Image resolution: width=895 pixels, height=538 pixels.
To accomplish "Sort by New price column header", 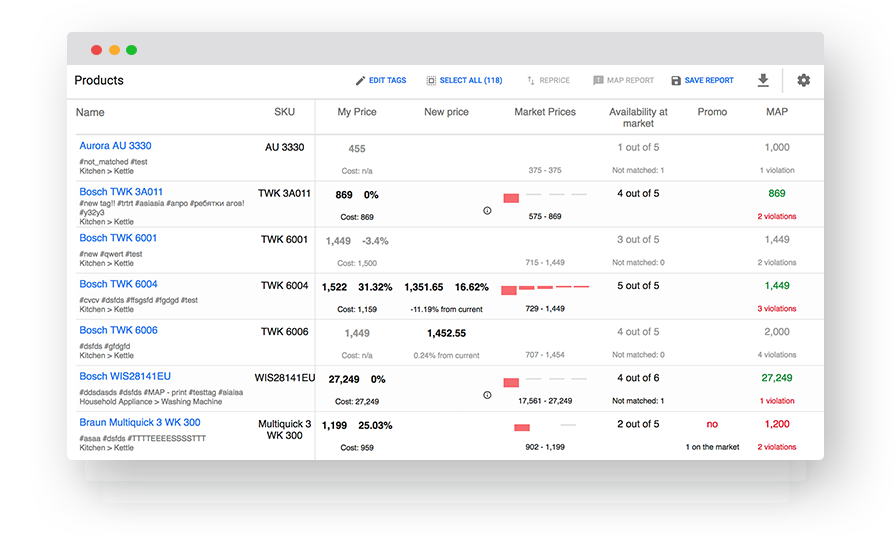I will (x=446, y=112).
